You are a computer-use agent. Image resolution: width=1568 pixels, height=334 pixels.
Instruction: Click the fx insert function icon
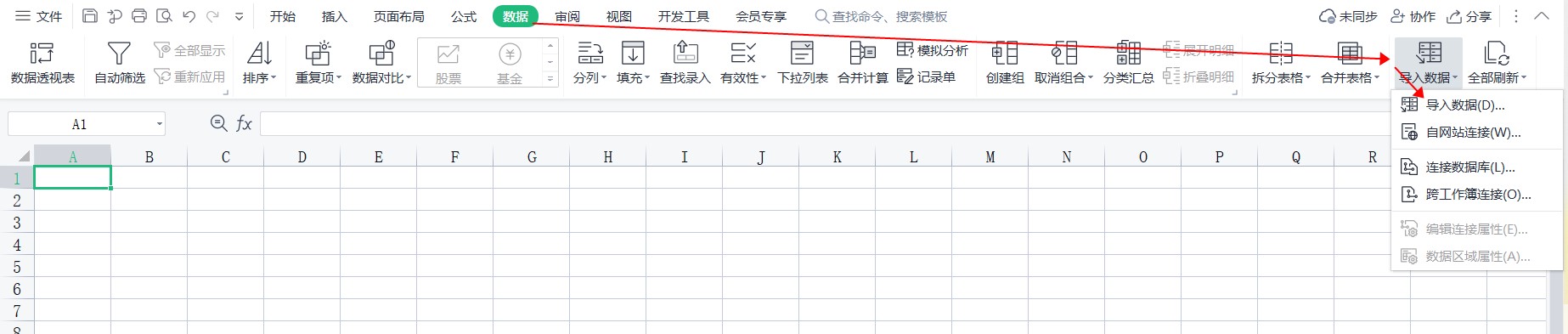click(244, 124)
